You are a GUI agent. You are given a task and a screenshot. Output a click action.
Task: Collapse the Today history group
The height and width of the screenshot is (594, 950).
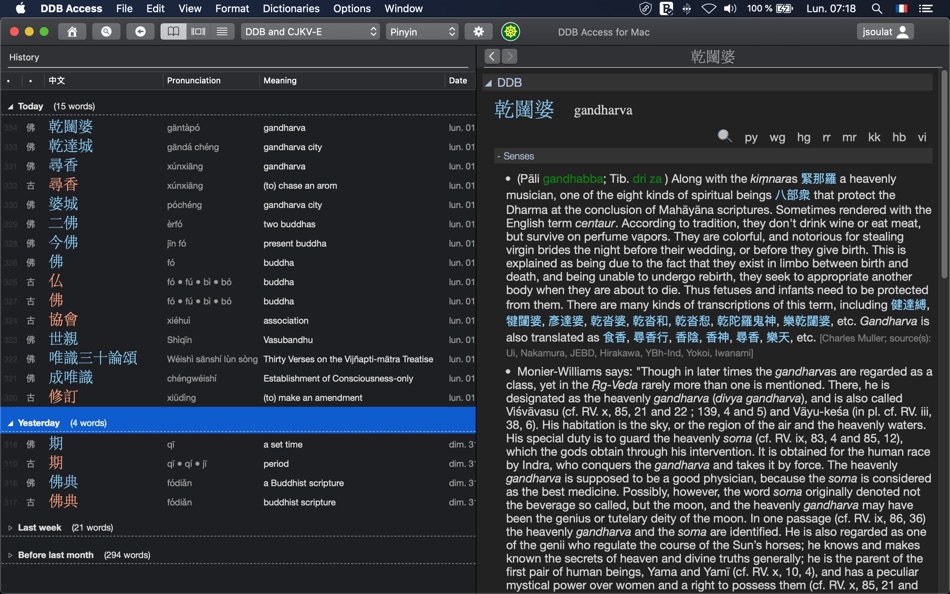coord(10,107)
